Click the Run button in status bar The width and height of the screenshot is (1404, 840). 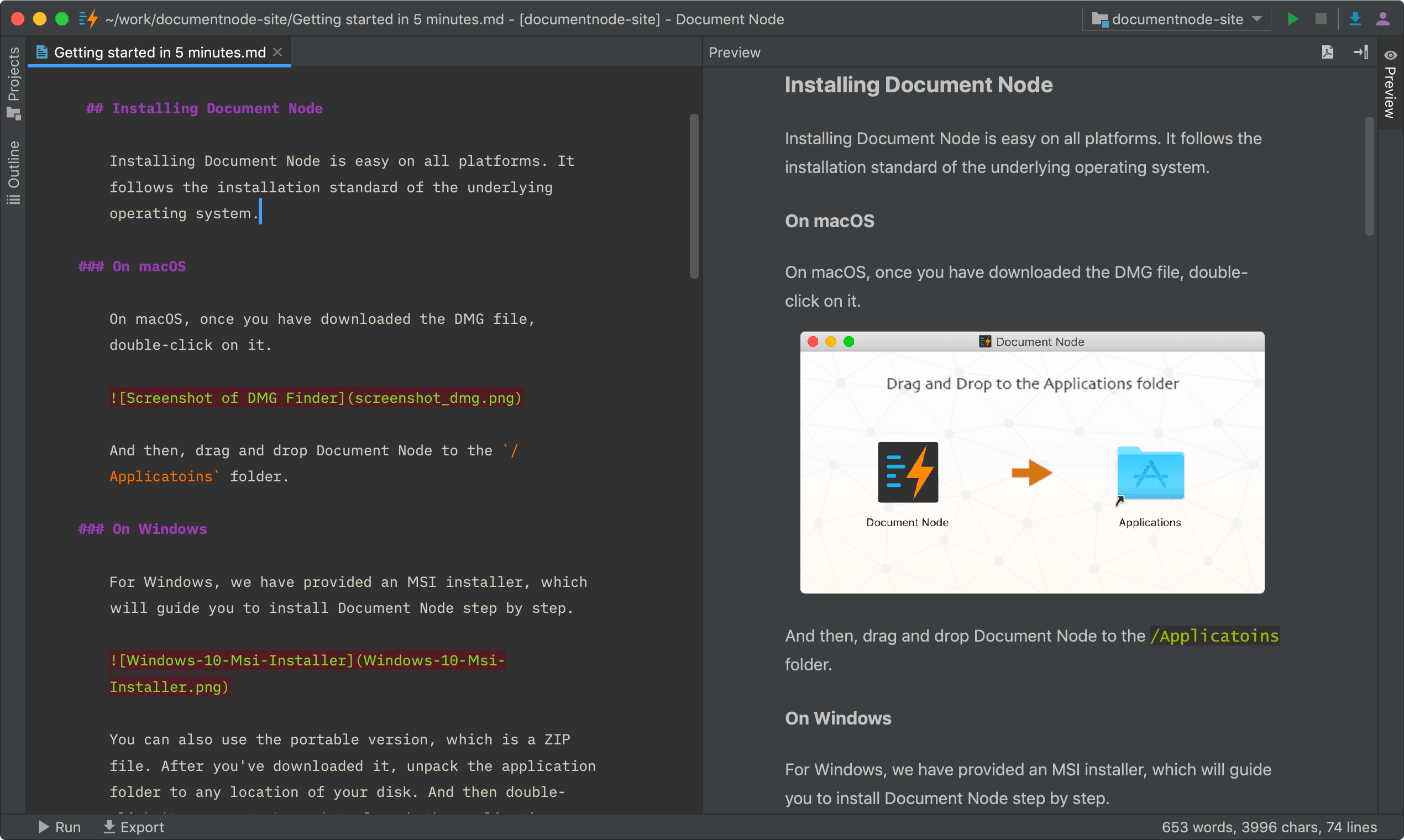click(x=60, y=827)
